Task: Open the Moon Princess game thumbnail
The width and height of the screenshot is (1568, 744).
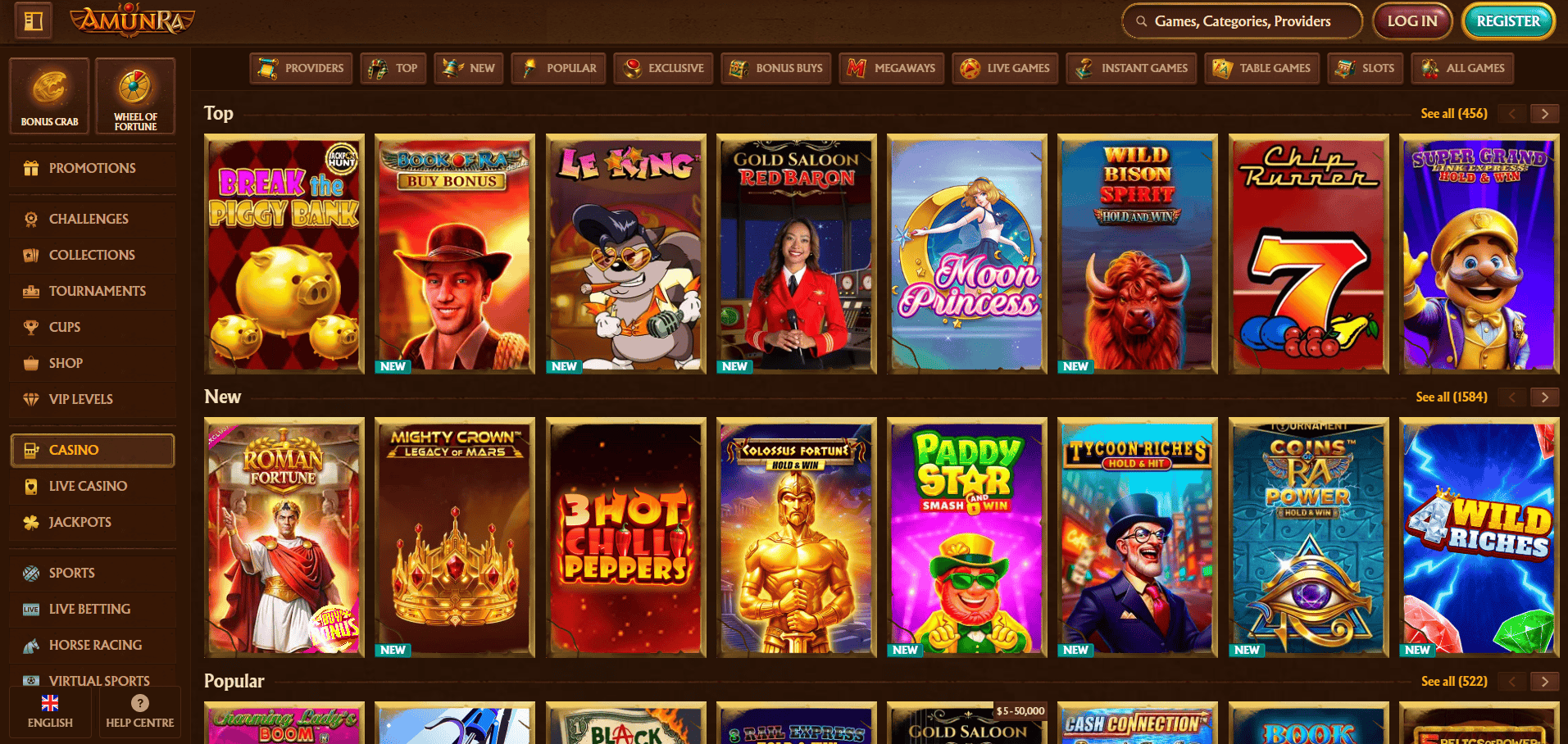Action: point(967,254)
